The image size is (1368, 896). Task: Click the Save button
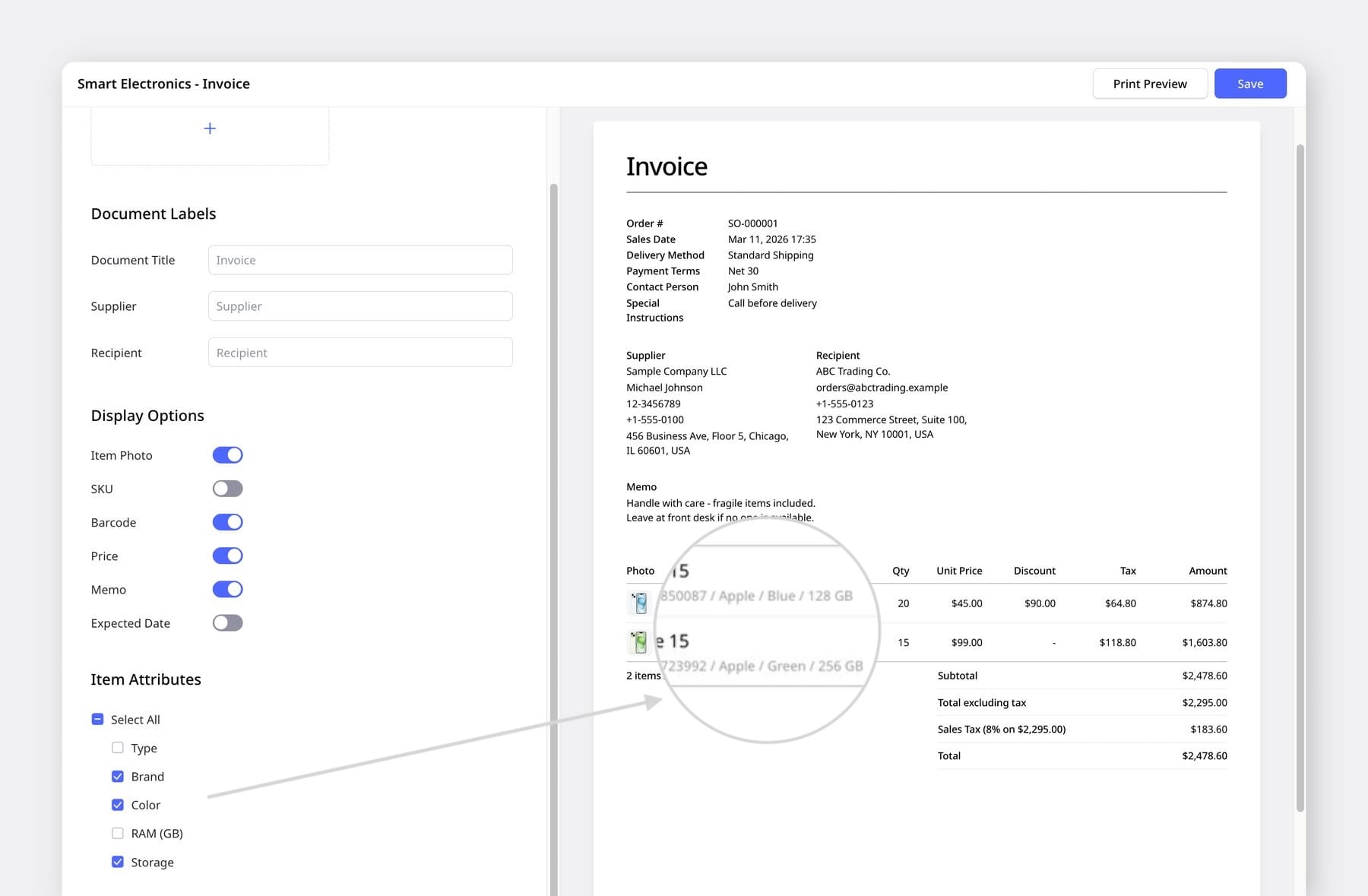1249,84
